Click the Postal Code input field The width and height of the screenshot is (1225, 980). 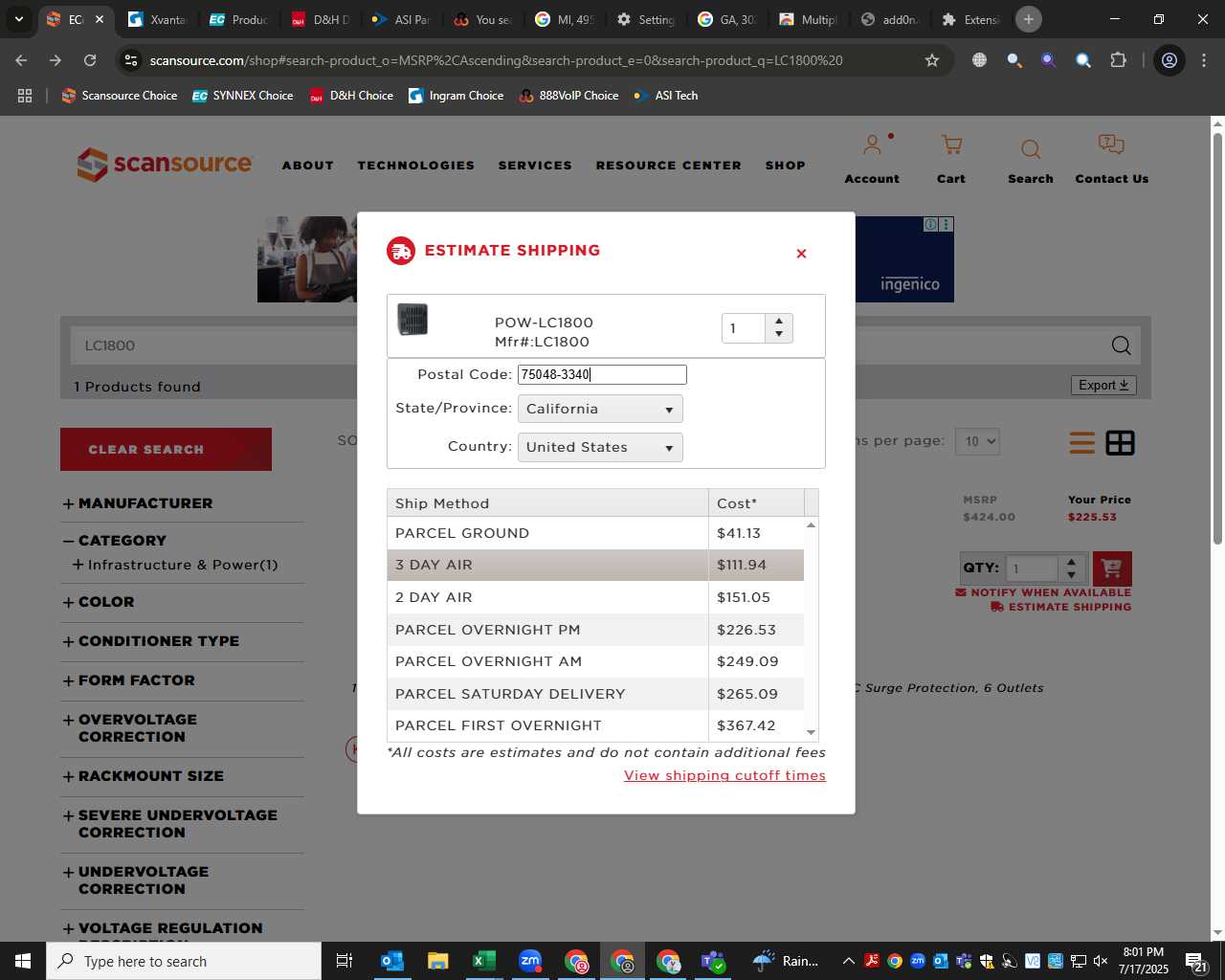point(602,374)
